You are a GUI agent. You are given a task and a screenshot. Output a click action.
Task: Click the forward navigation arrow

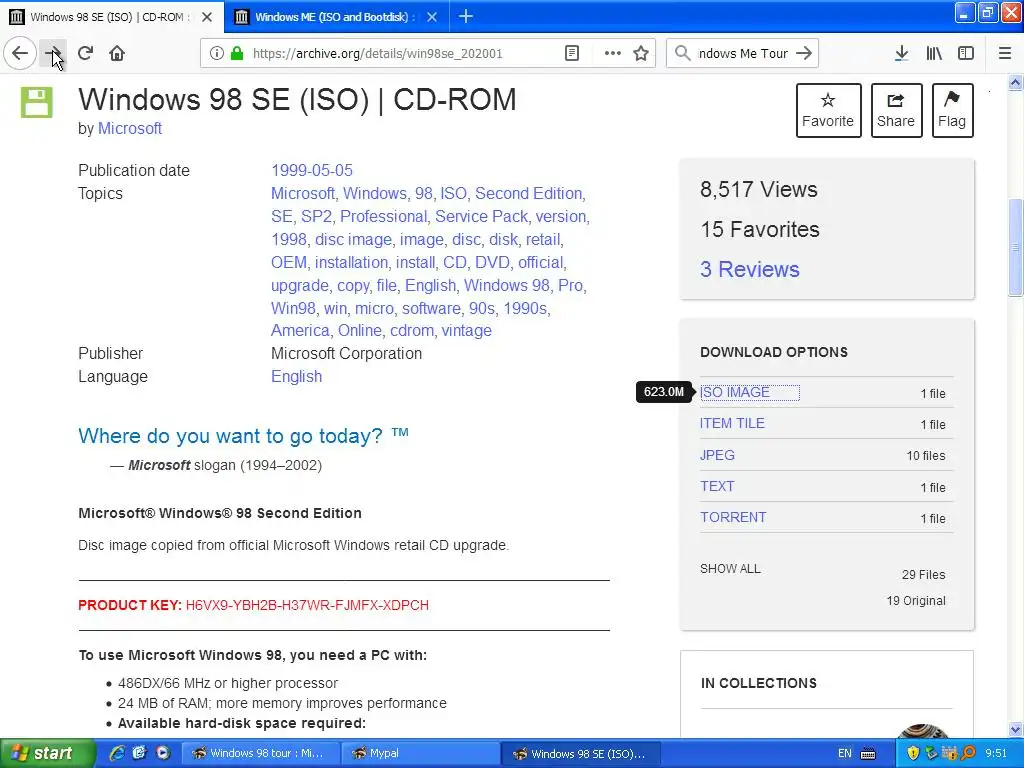(x=54, y=53)
